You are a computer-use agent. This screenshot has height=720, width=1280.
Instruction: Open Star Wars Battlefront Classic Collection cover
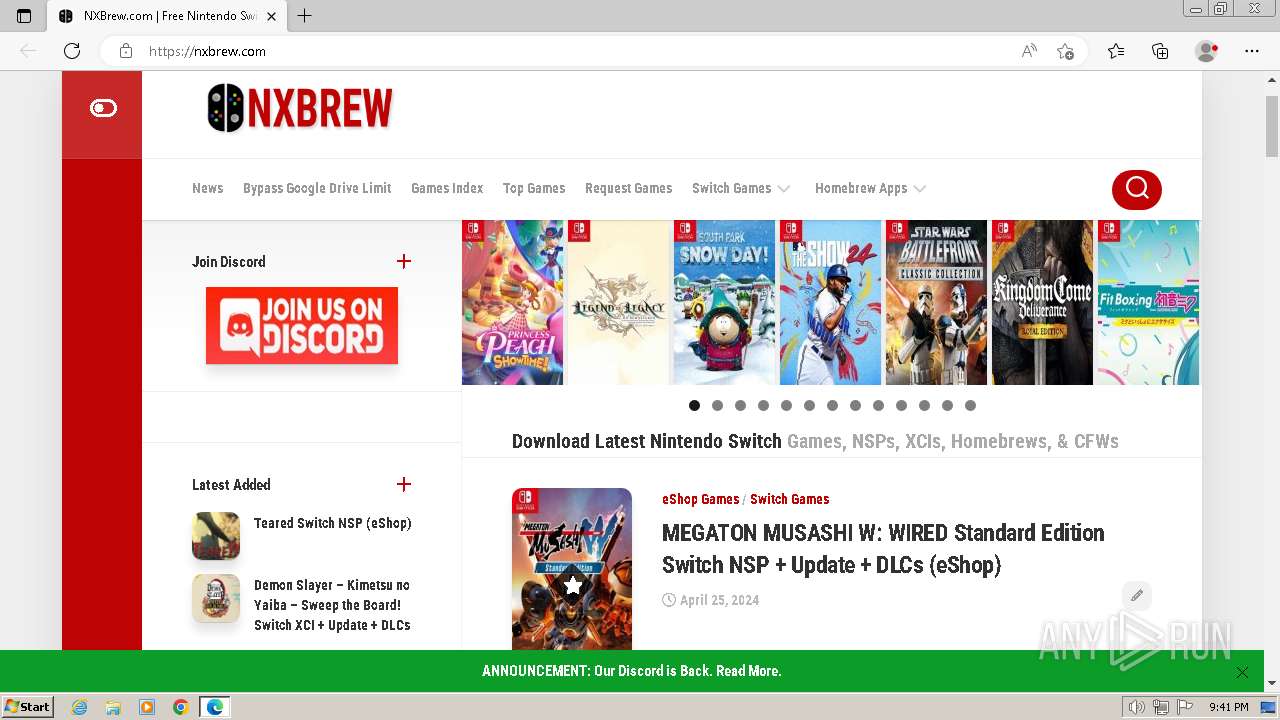(x=937, y=303)
